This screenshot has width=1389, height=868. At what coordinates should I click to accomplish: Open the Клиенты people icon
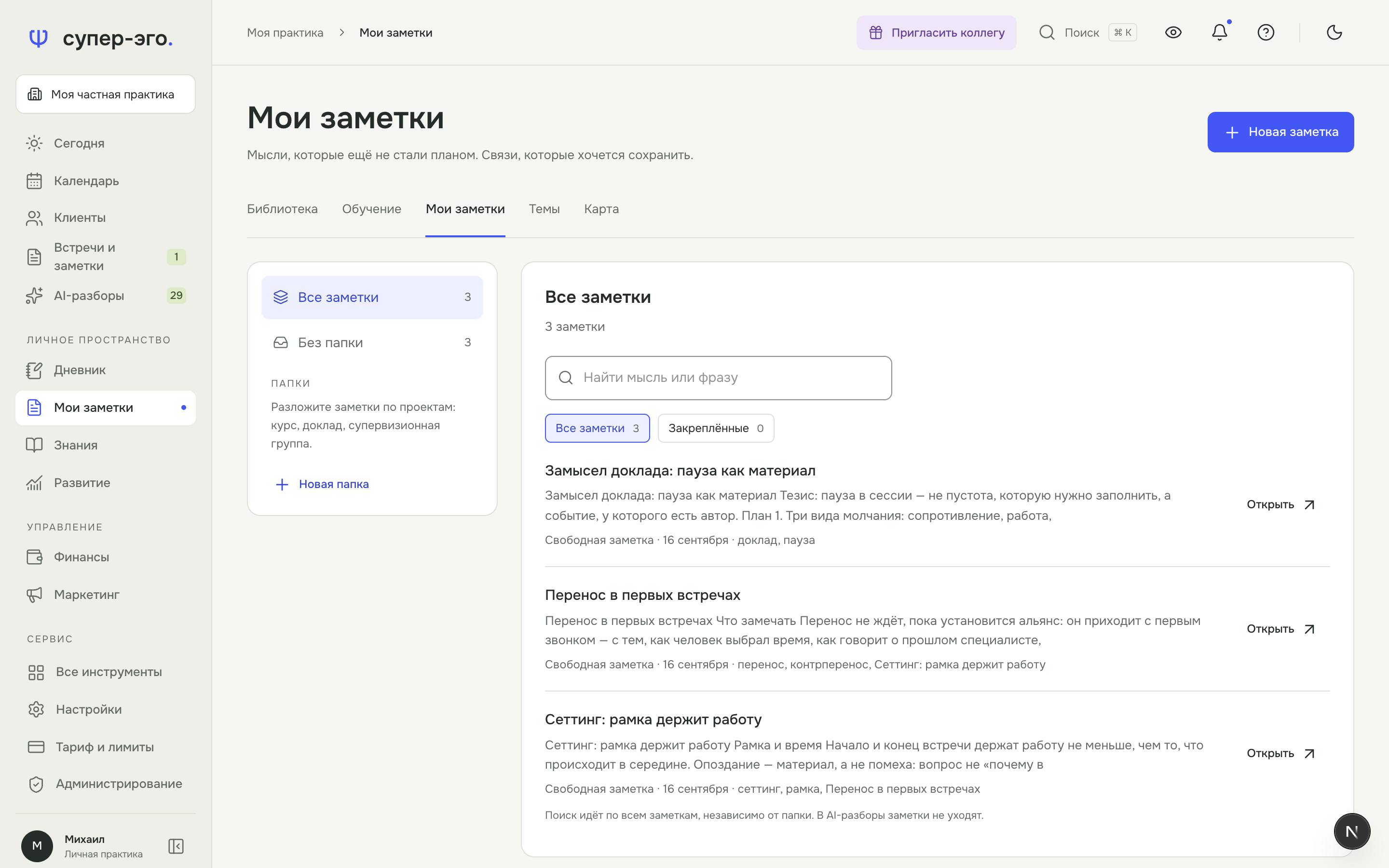[x=34, y=217]
